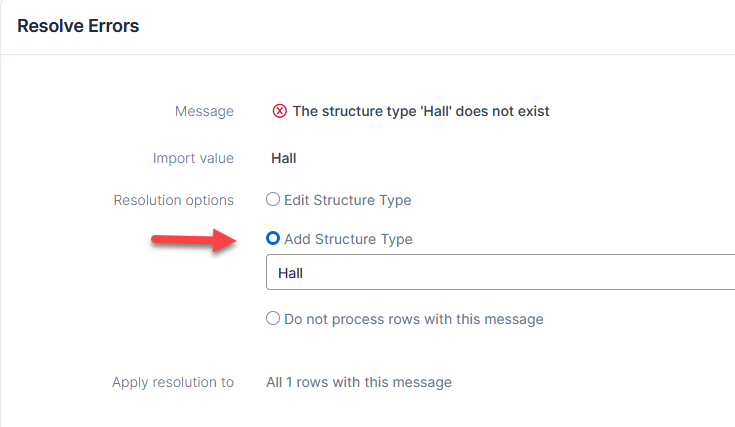Click the 'Edit Structure Type' label text
The height and width of the screenshot is (427, 735).
click(x=347, y=200)
